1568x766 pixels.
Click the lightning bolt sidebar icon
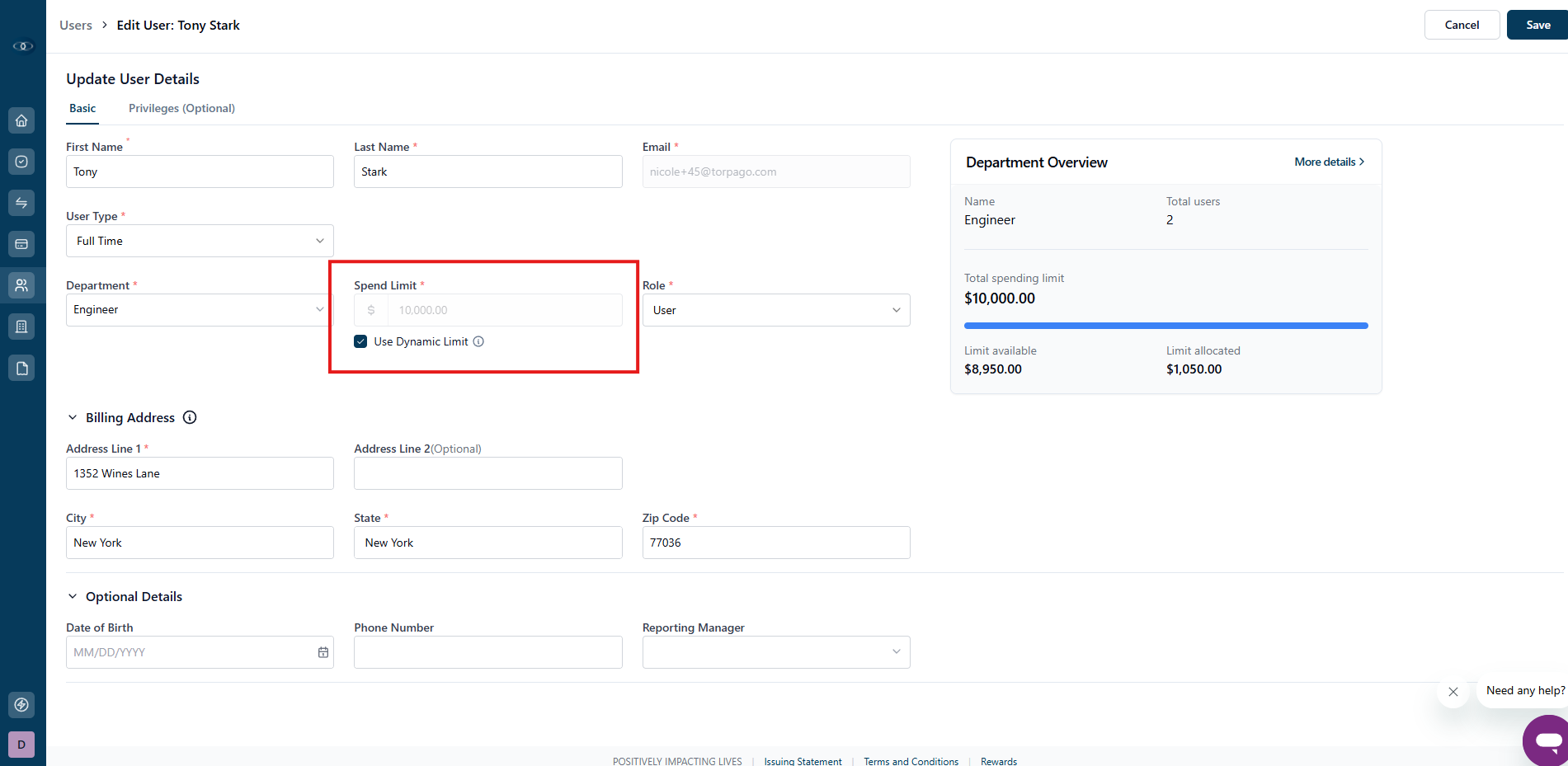tap(21, 705)
